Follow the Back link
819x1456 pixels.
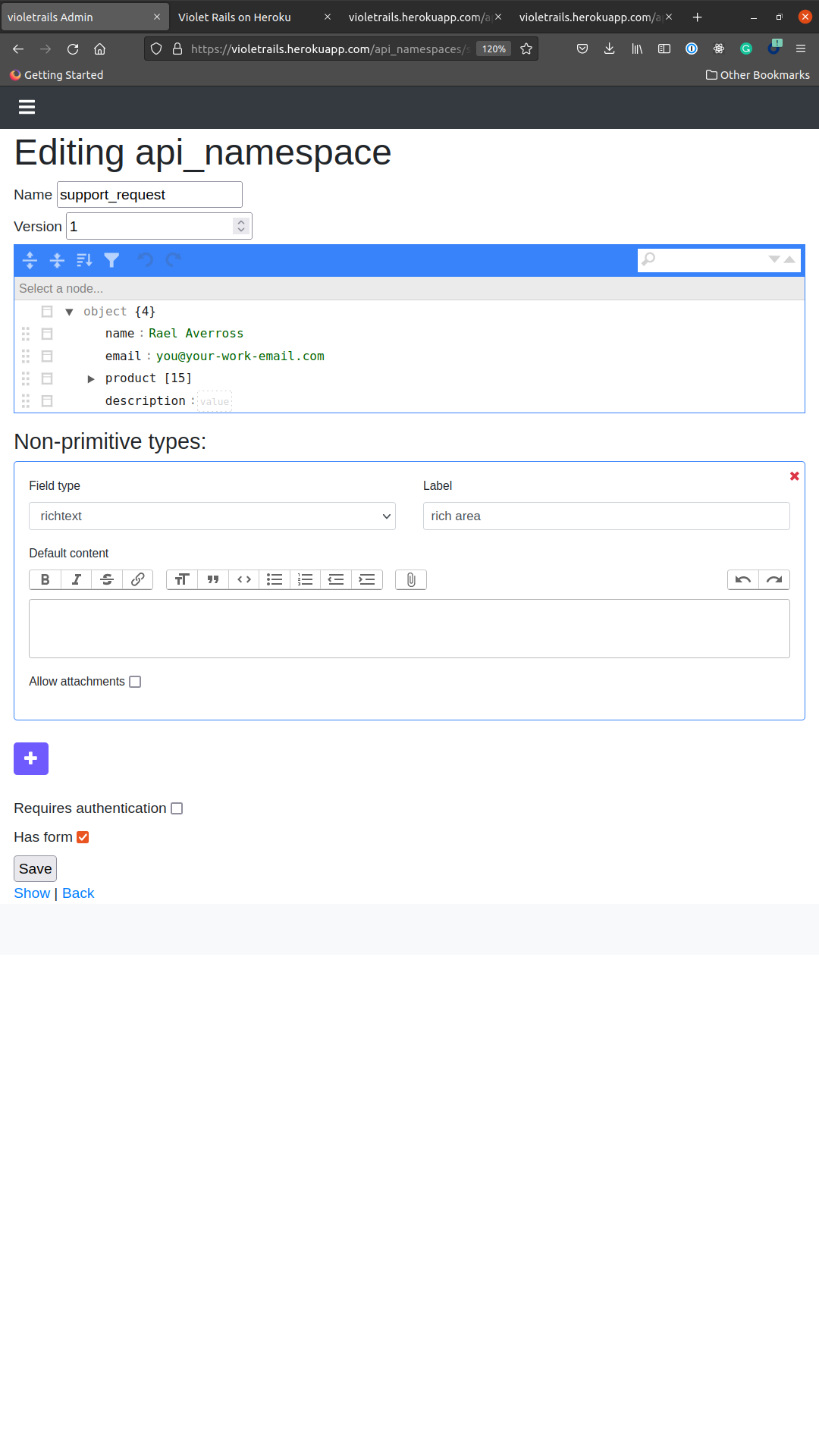[78, 893]
